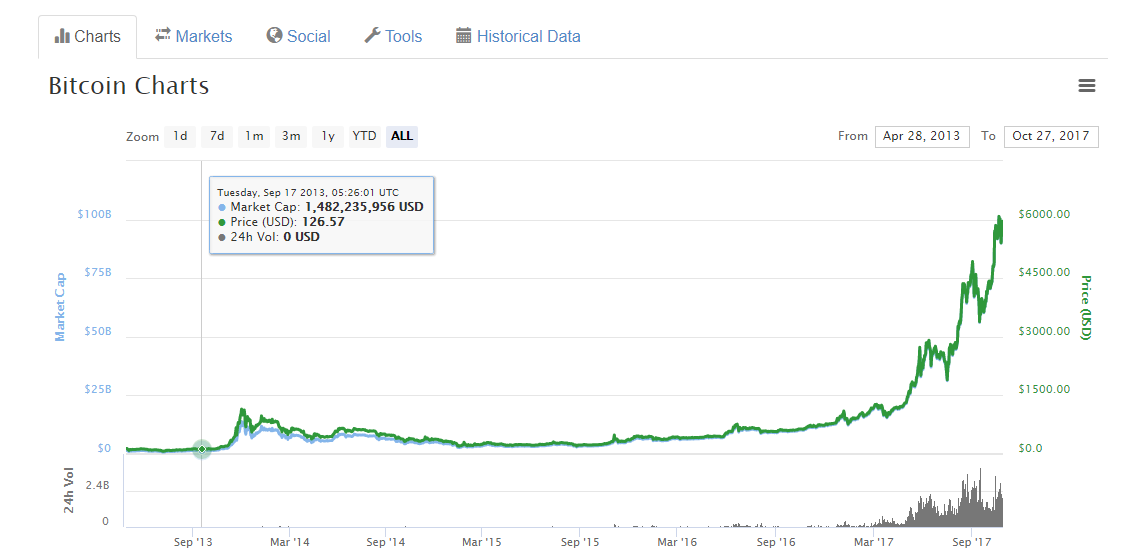
Task: Click the $3000.00 price axis value
Action: coord(1044,331)
